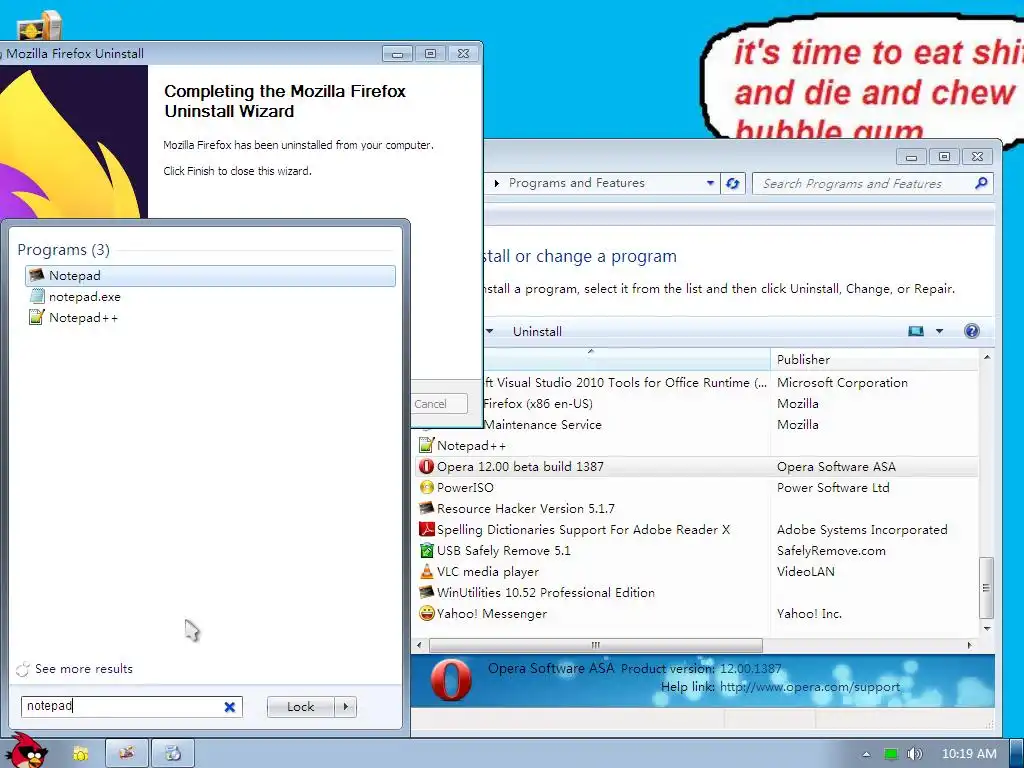This screenshot has height=768, width=1024.
Task: Open the taskbar Programs and Features window button
Action: pos(127,753)
